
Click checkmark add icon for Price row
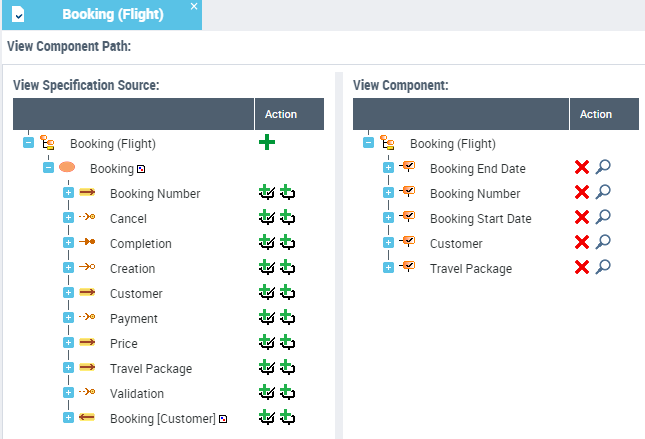tap(266, 343)
